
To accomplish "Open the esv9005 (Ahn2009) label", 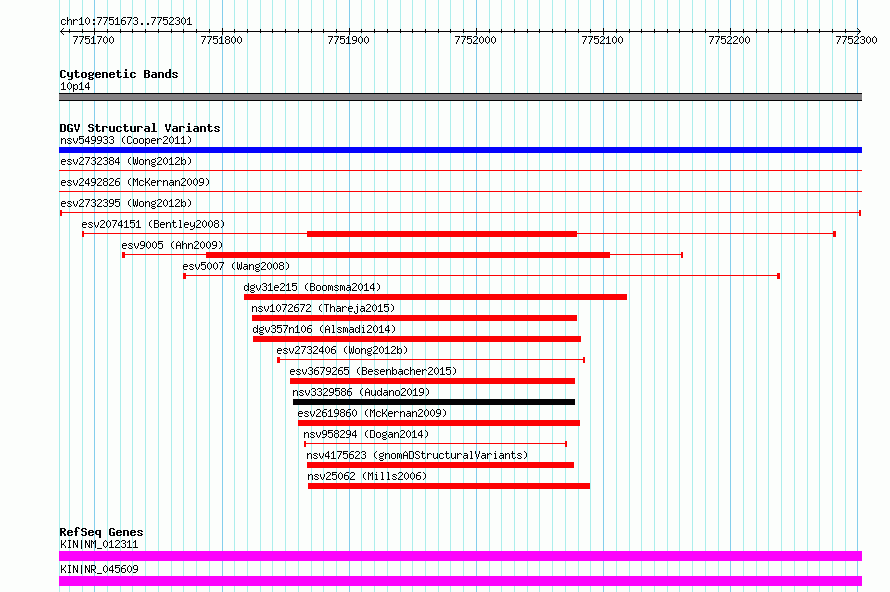I will pos(172,245).
